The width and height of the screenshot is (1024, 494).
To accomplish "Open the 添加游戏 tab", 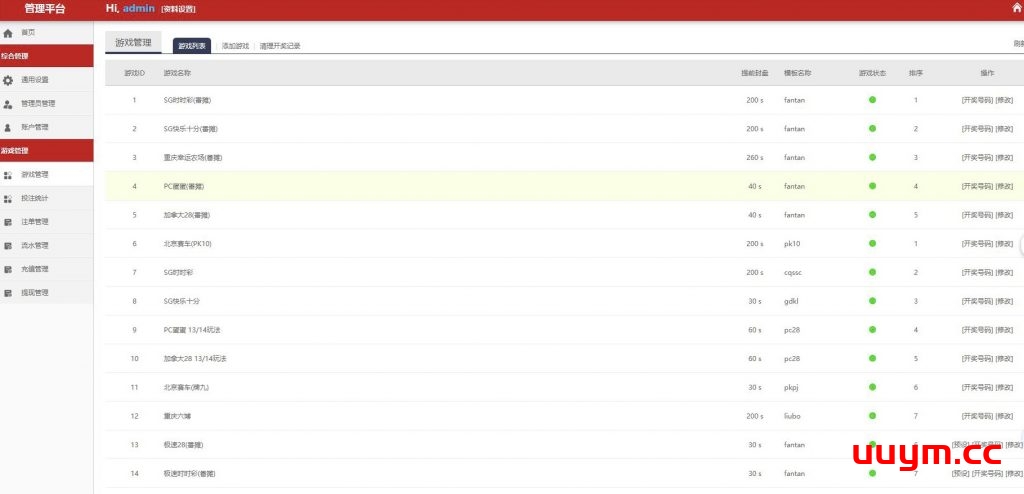I will pos(235,46).
